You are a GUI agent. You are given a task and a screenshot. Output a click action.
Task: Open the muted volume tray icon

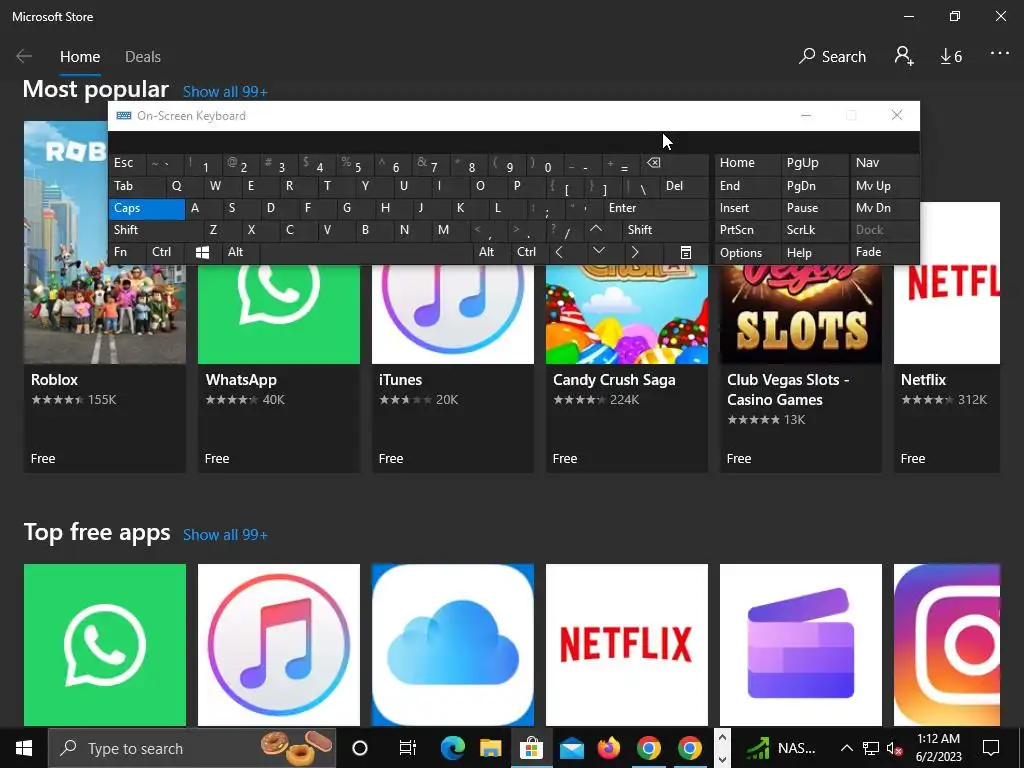coord(894,748)
